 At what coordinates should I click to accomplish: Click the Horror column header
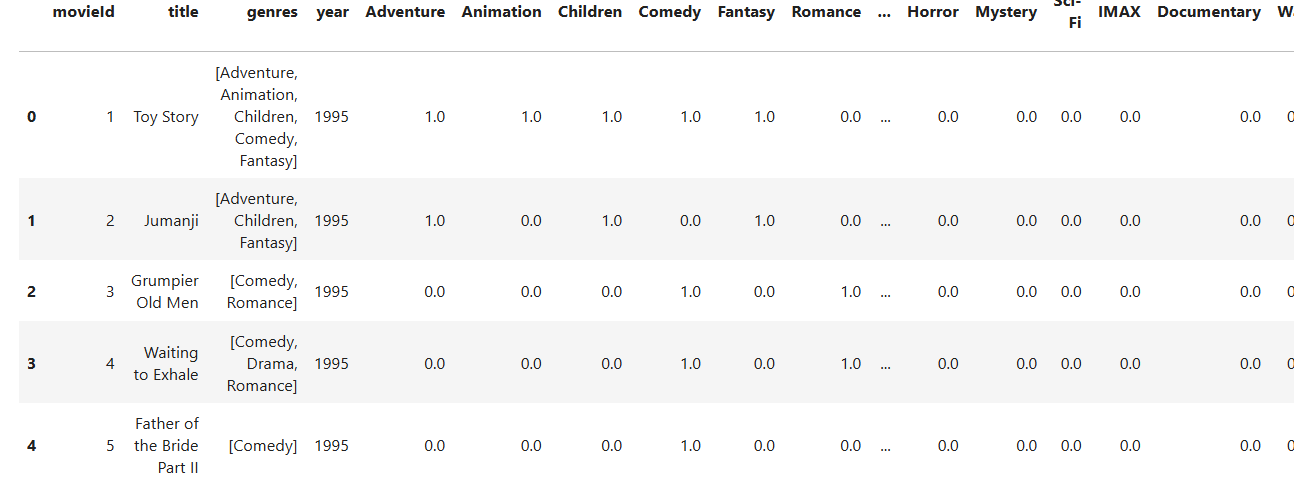933,12
